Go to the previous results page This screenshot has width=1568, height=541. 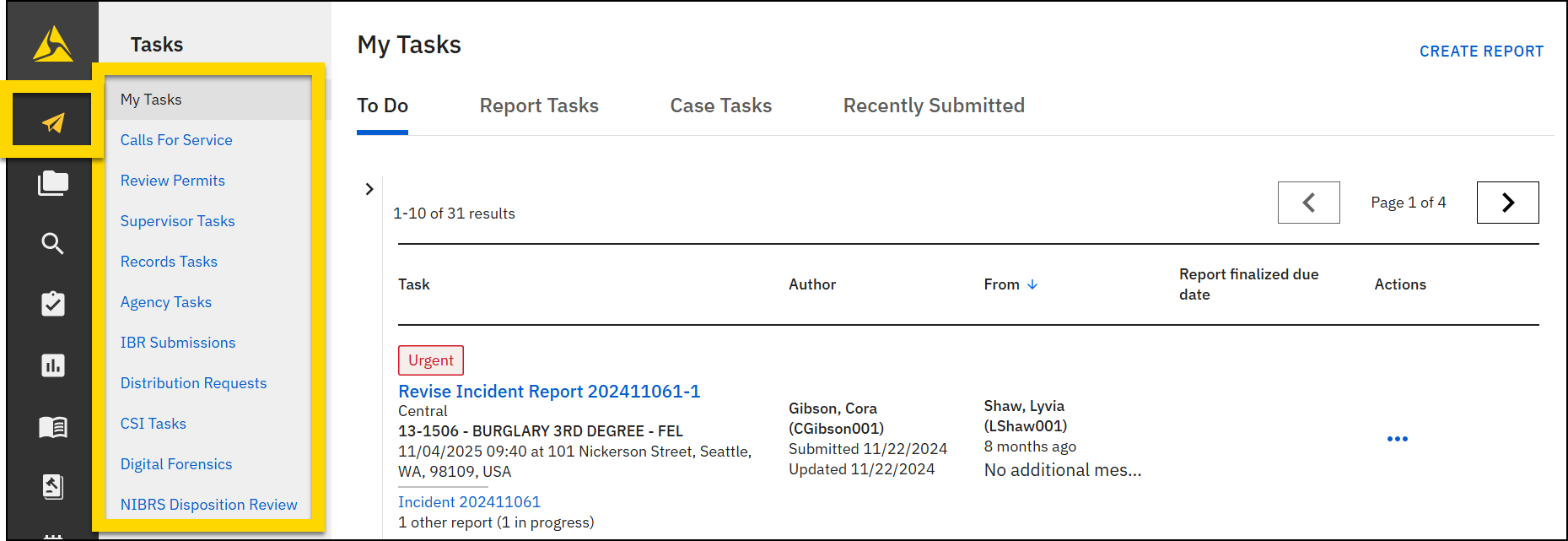point(1308,203)
